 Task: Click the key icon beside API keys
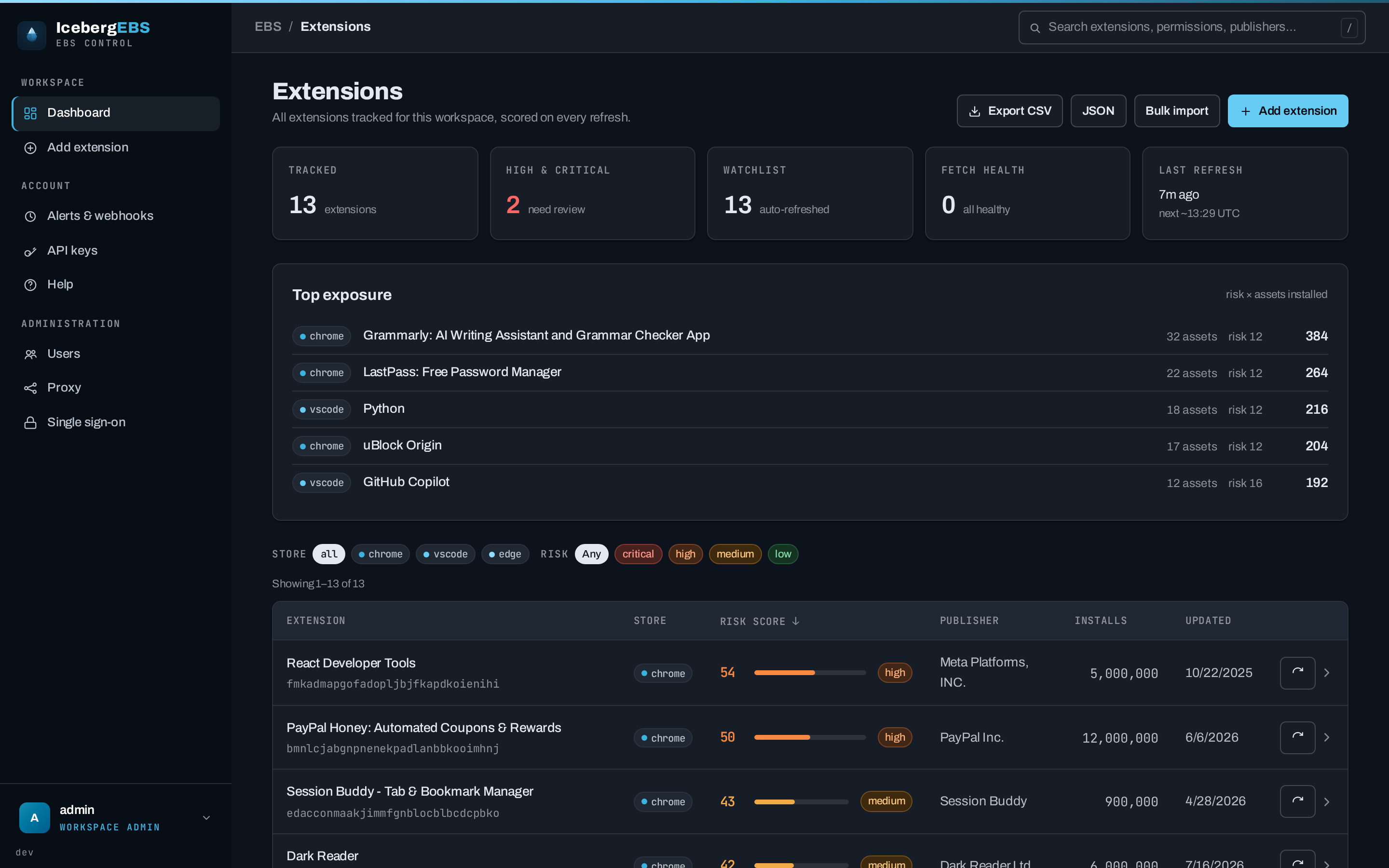pos(30,251)
